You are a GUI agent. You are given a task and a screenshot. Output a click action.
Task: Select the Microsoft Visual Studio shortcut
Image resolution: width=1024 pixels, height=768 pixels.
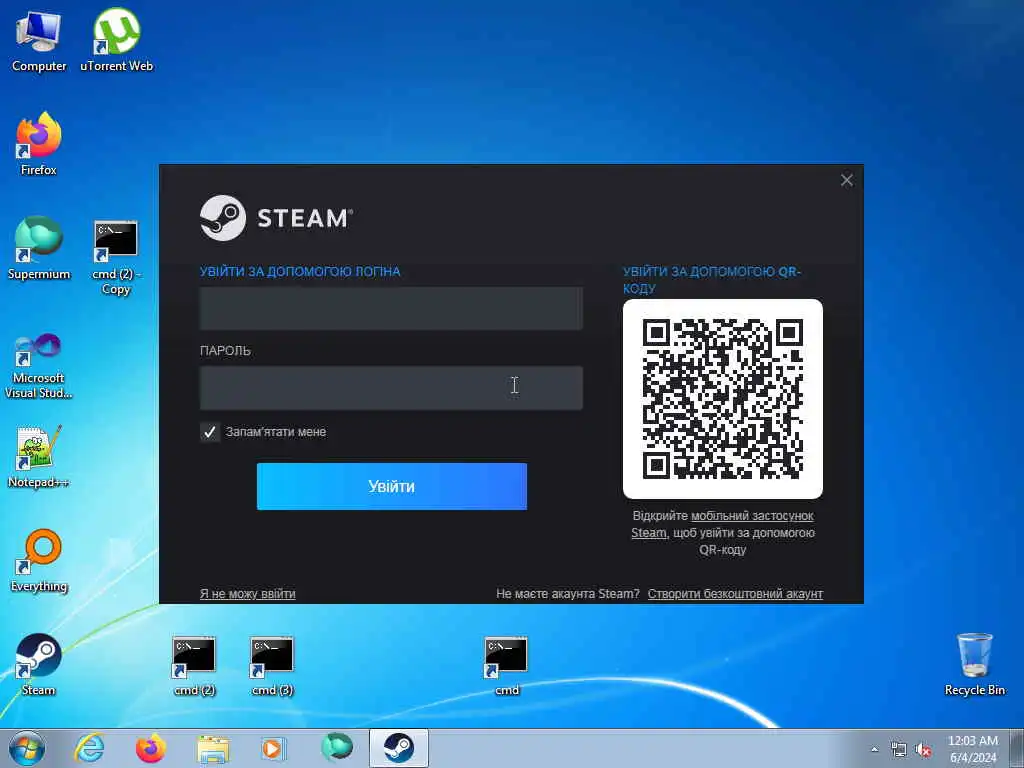(x=39, y=366)
